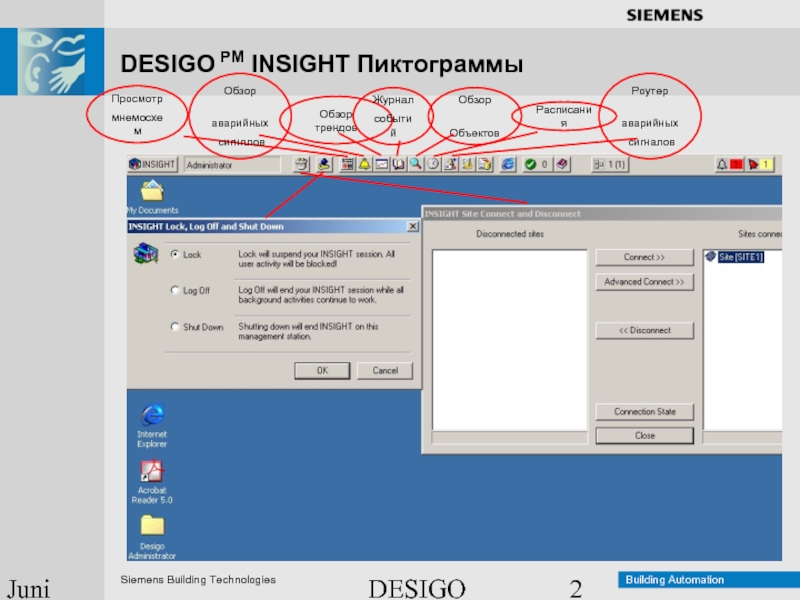The width and height of the screenshot is (800, 600).
Task: Click the toolbar icon right of Alarm Router
Action: (x=467, y=164)
